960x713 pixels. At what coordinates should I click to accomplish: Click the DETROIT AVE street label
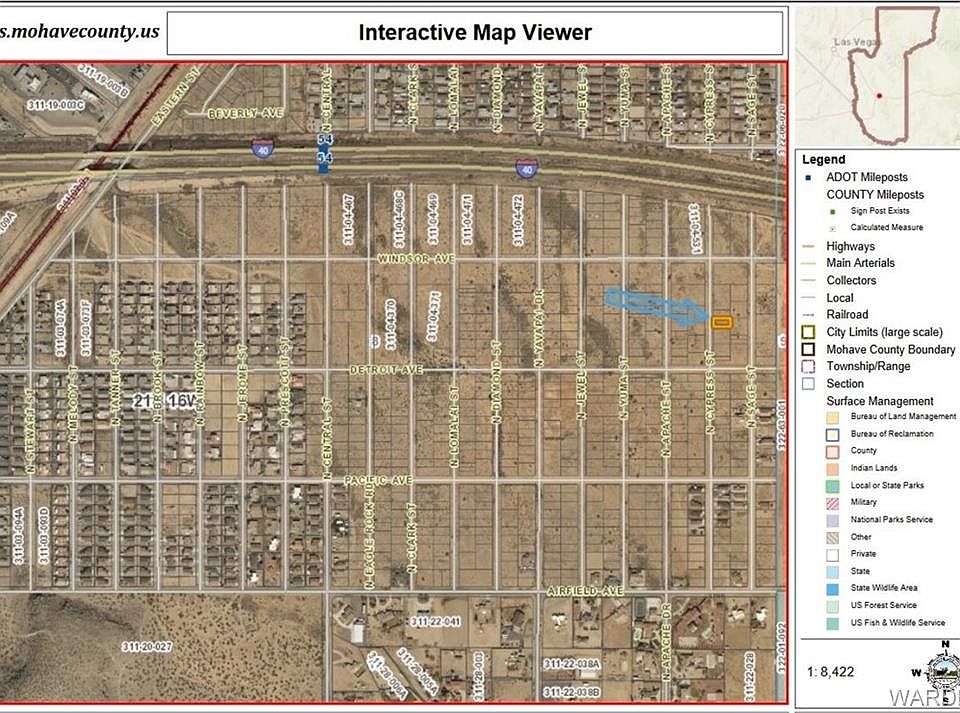[x=386, y=370]
